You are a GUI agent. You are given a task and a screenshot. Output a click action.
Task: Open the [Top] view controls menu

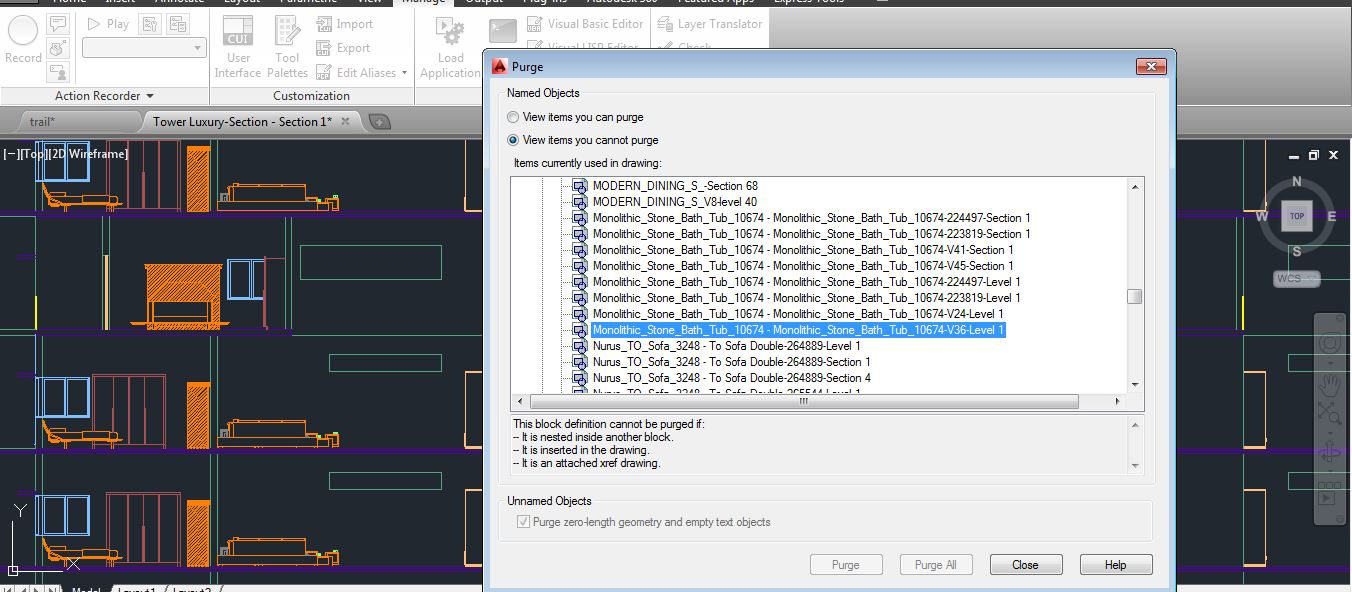coord(33,154)
